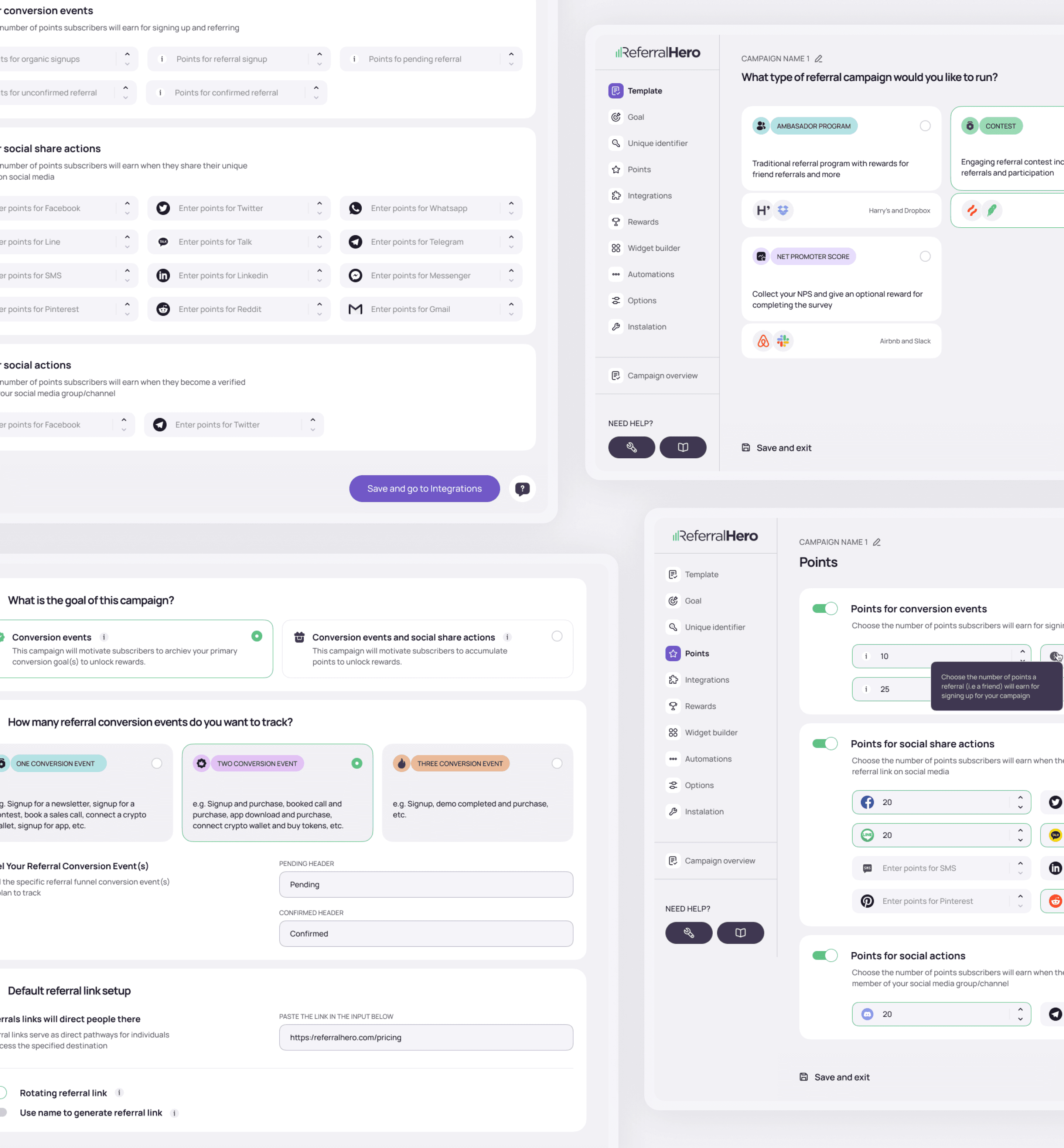Turn off Points for conversion events toggle
1064x1148 pixels.
825,608
